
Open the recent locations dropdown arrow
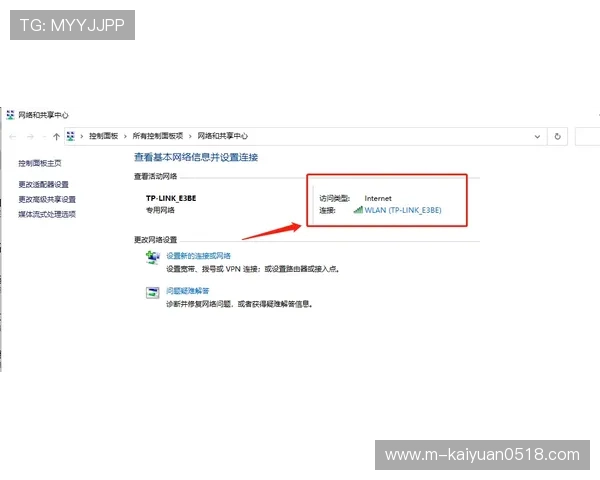click(44, 137)
